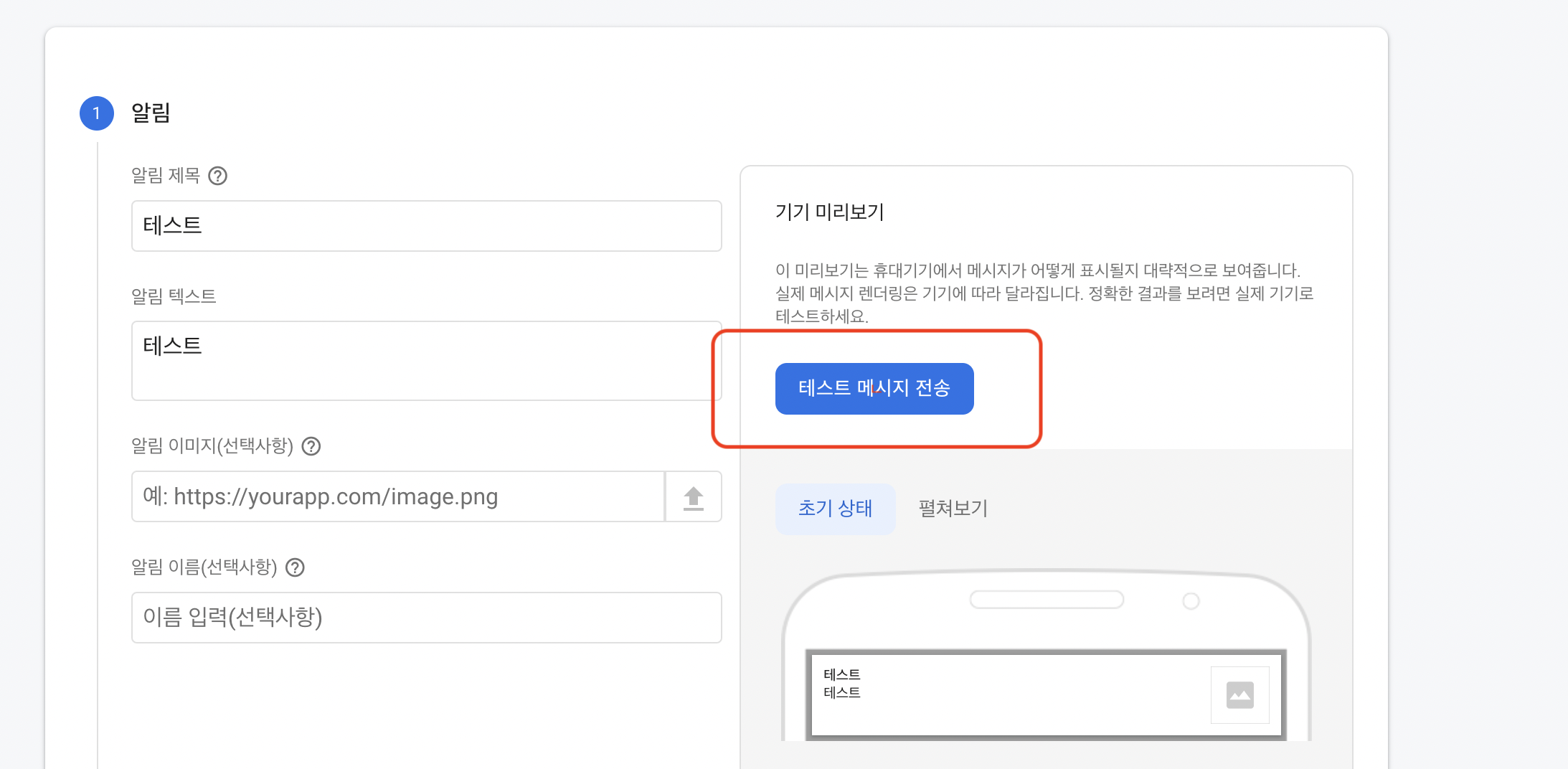Click help icon next to 알림 제목
Viewport: 1568px width, 769px height.
pyautogui.click(x=217, y=176)
